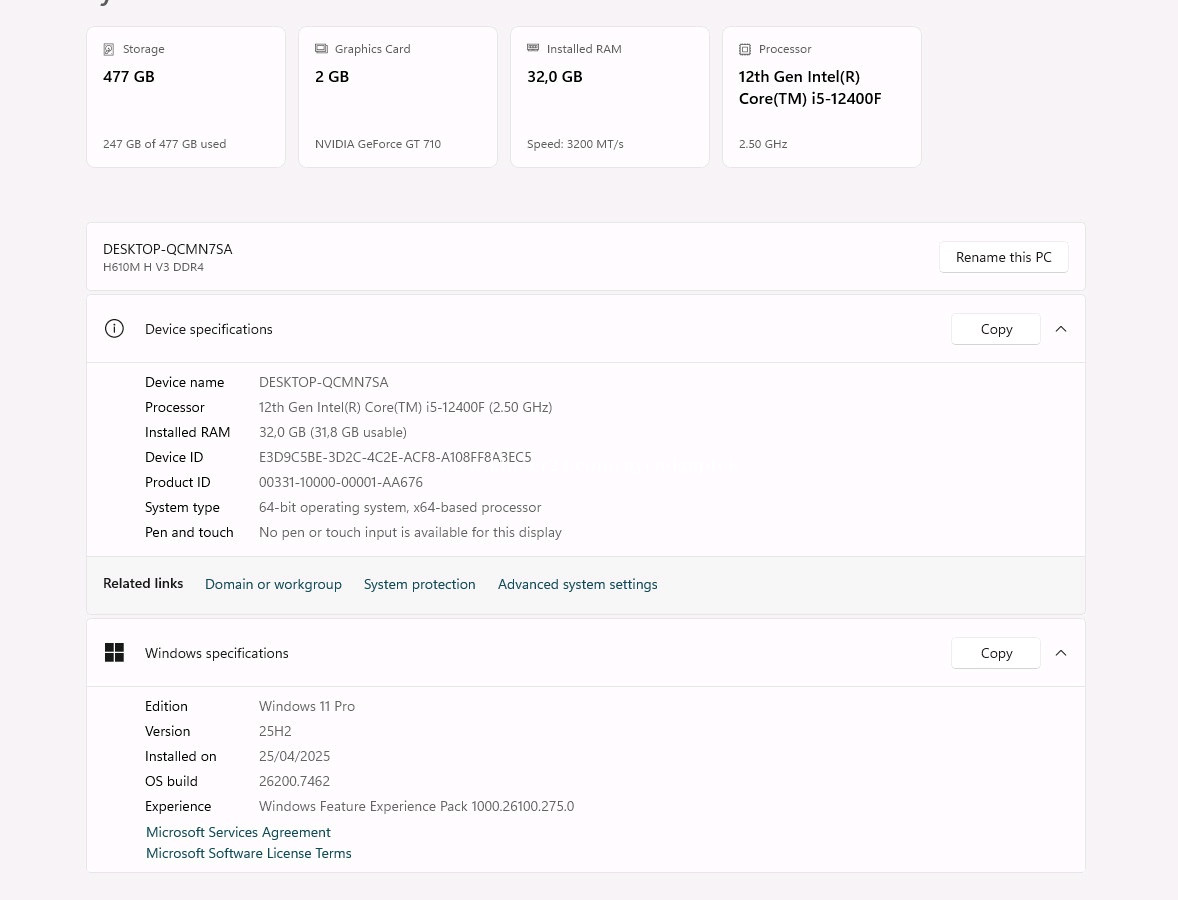Copy the Windows specifications
The width and height of the screenshot is (1178, 900).
click(x=996, y=653)
